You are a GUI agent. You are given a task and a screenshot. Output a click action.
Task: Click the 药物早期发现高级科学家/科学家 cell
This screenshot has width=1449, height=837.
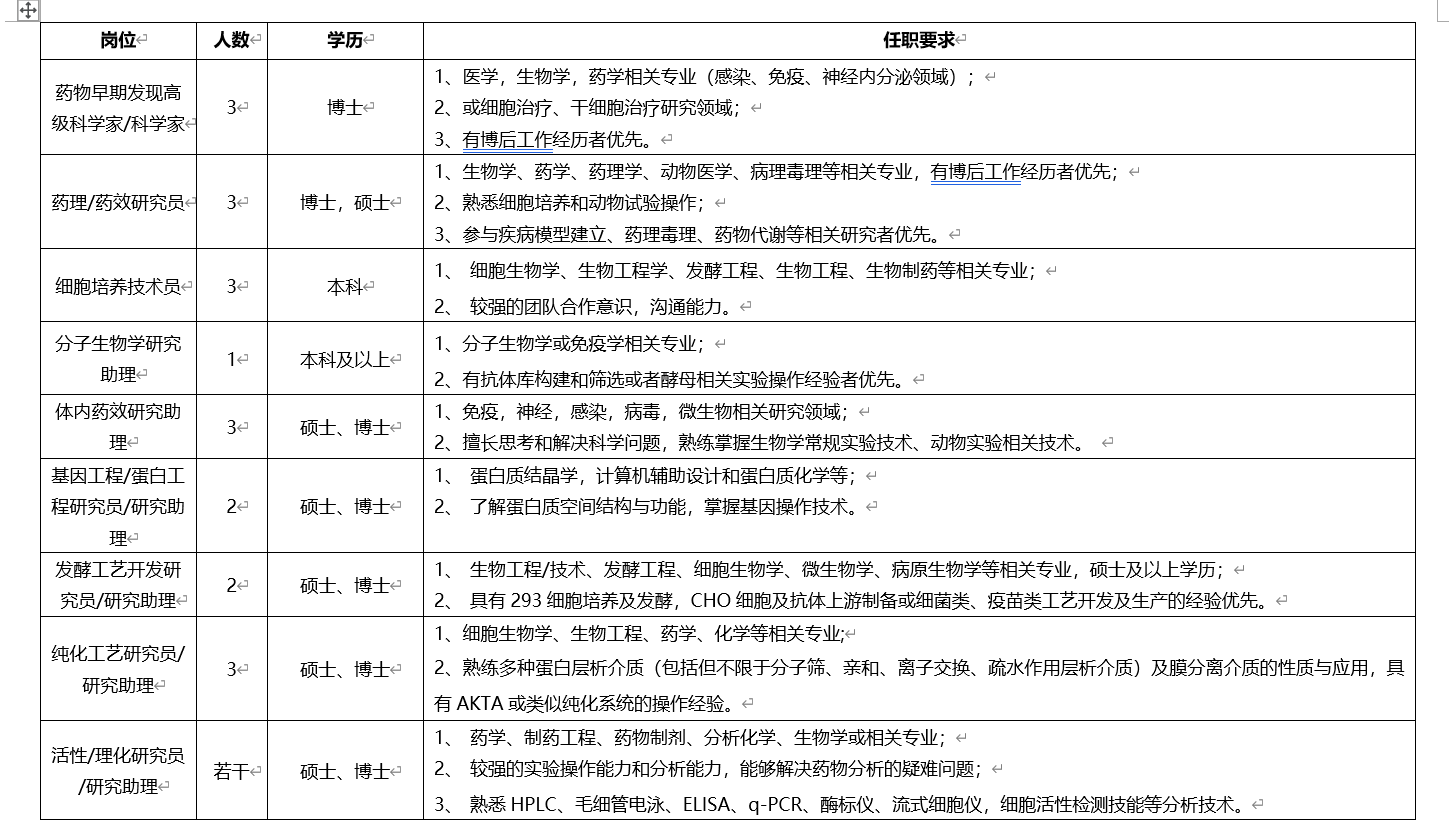click(118, 107)
